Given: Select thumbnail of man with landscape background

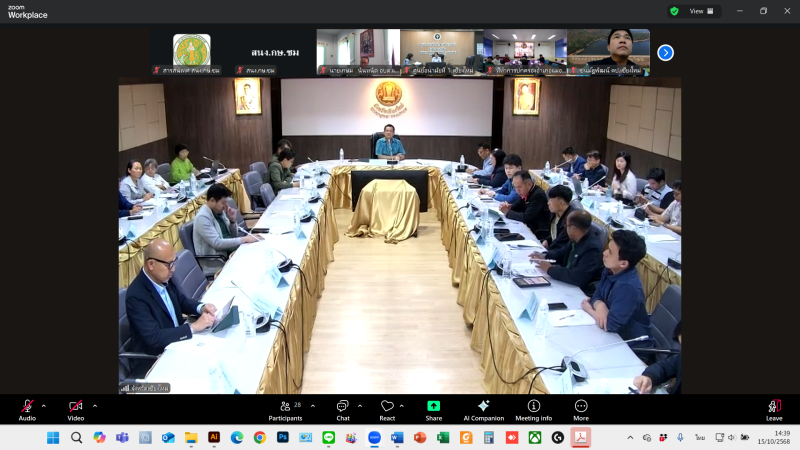Looking at the screenshot, I should 608,52.
